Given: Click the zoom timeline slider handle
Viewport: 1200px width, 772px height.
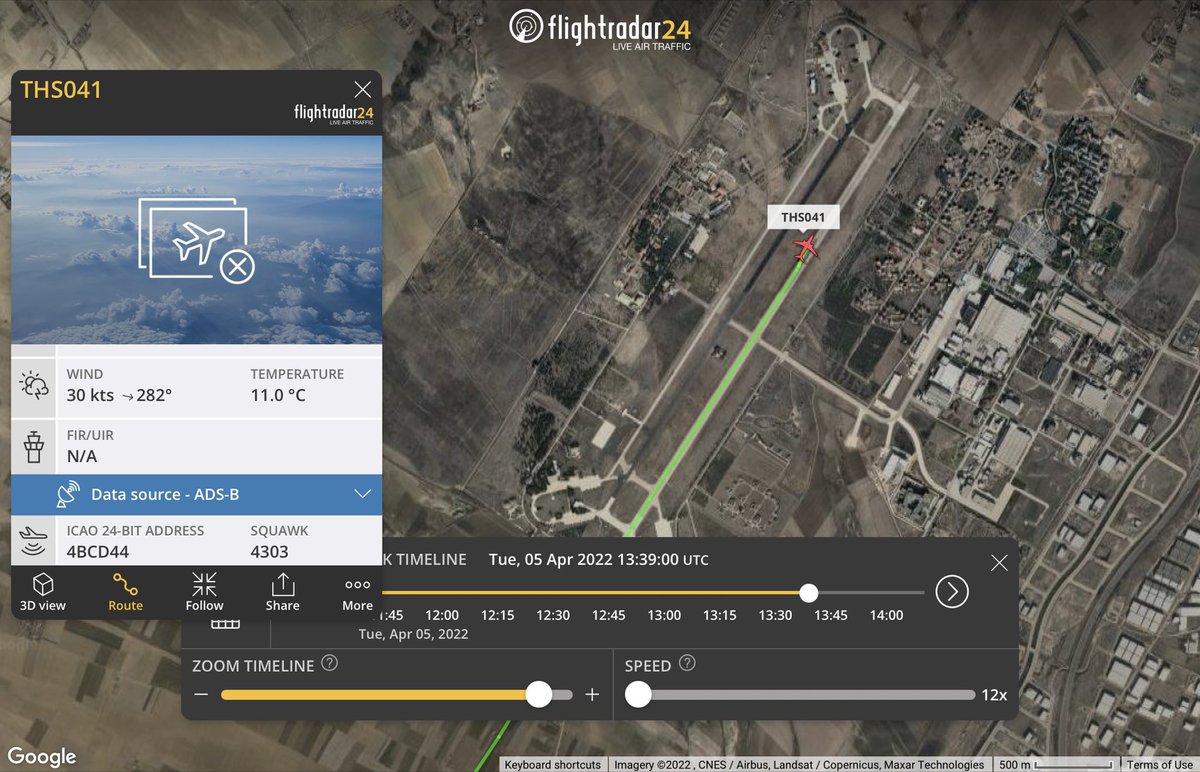Looking at the screenshot, I should [x=538, y=694].
